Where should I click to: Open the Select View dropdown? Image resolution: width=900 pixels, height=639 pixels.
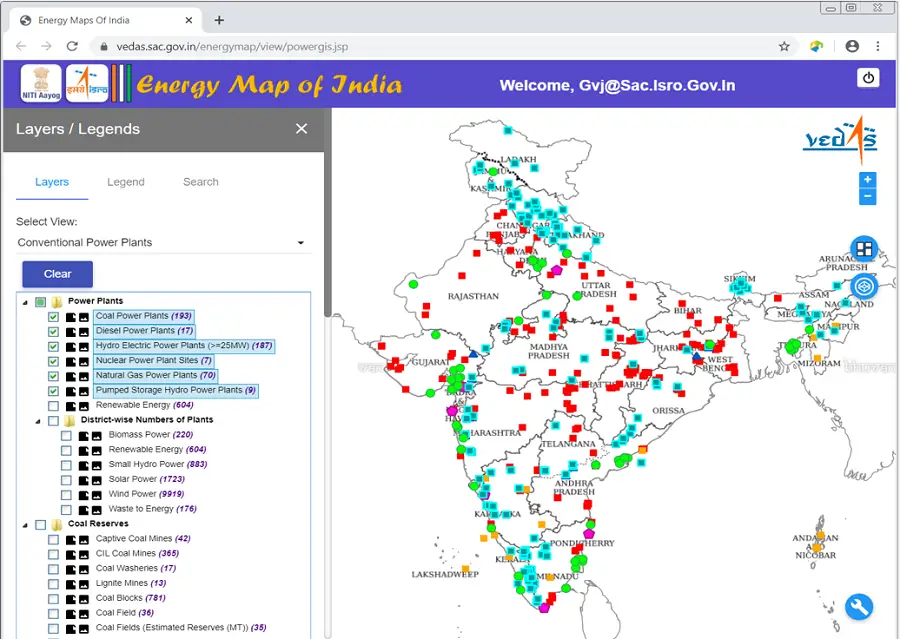coord(164,242)
